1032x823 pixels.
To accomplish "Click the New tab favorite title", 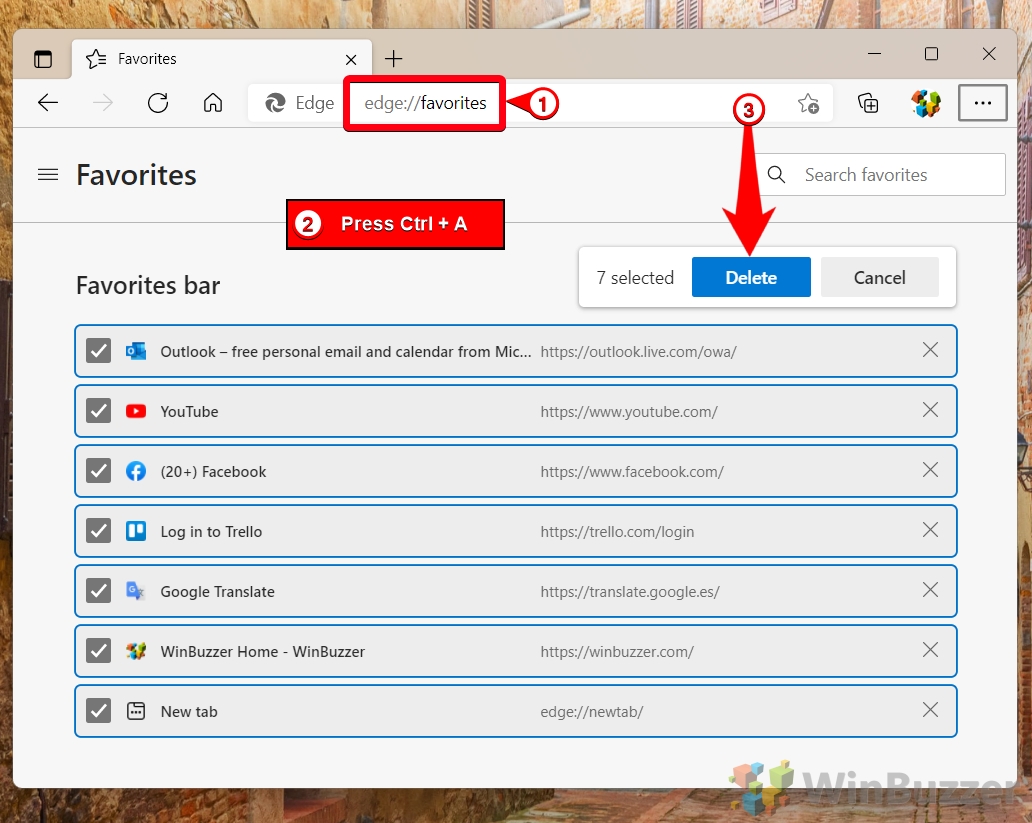I will tap(189, 711).
